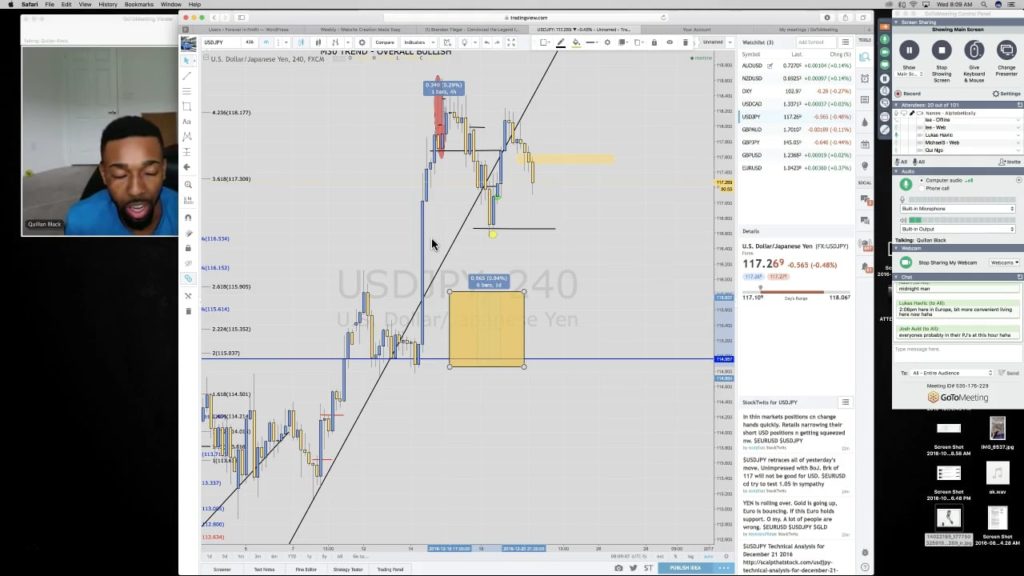This screenshot has height=576, width=1024.
Task: Hide the selected drawing with eye icon
Action: 669,42
